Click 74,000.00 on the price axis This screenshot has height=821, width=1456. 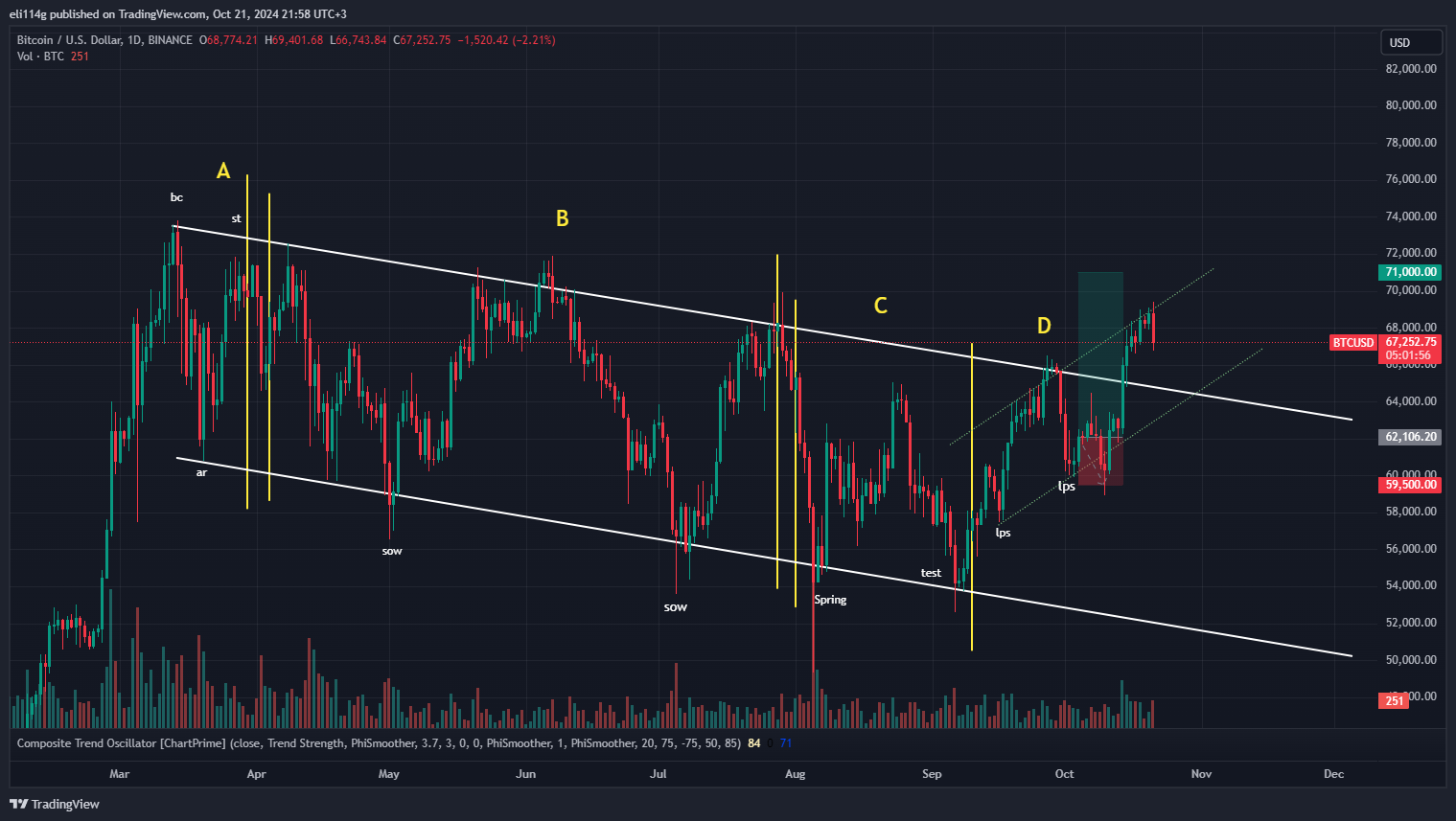point(1411,217)
